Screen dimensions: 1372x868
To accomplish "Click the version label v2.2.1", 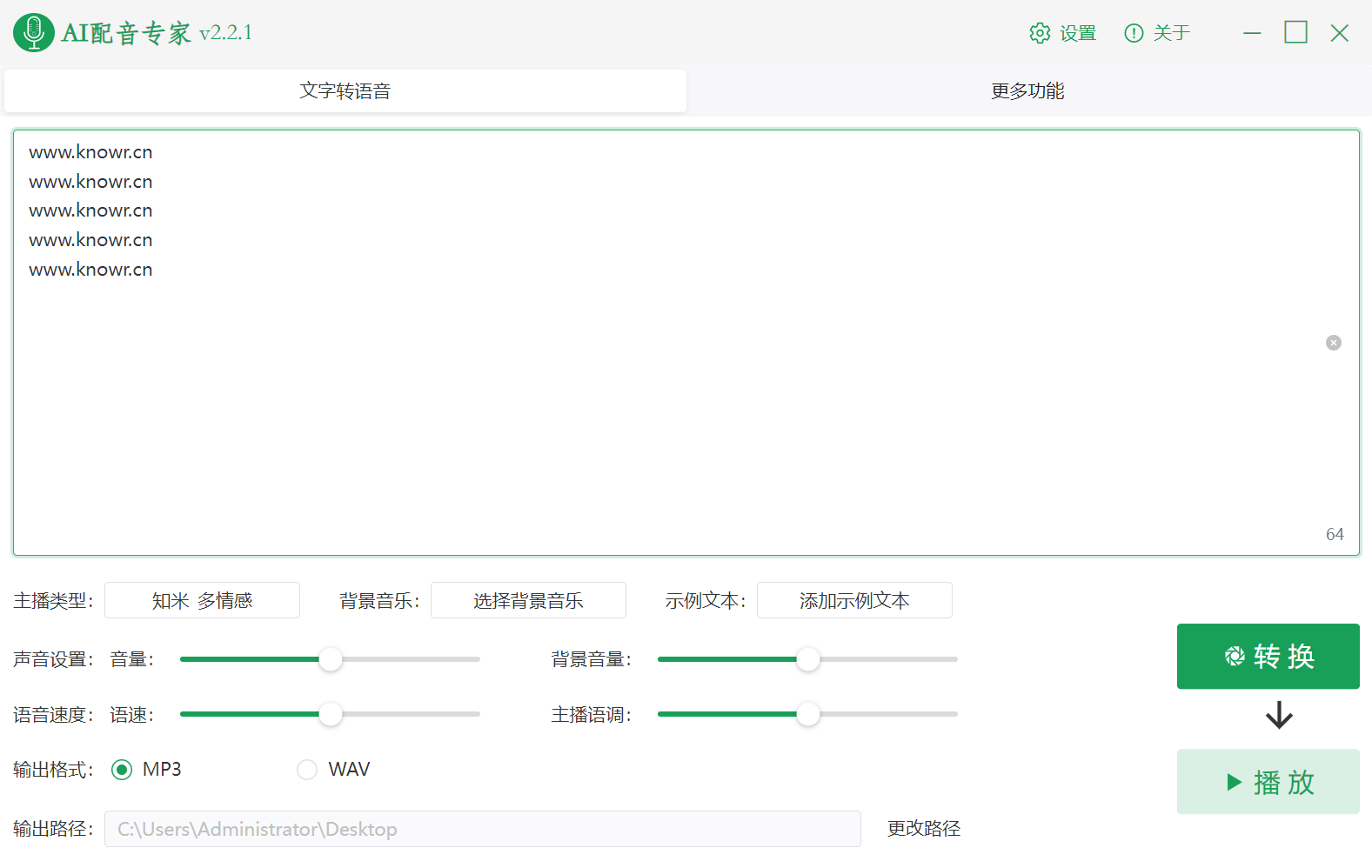I will tap(225, 33).
